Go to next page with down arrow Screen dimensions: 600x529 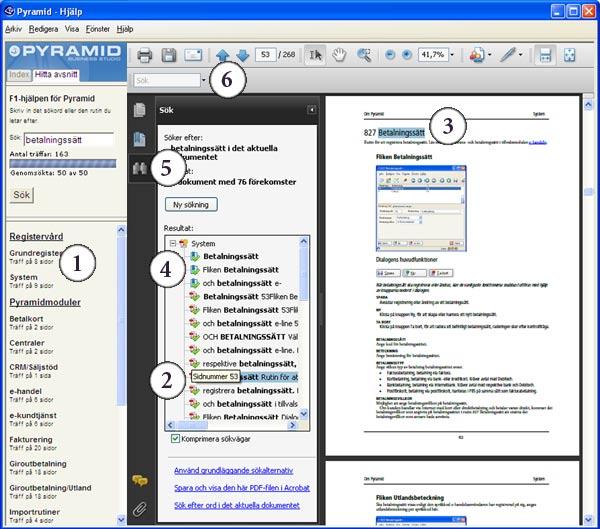point(243,56)
